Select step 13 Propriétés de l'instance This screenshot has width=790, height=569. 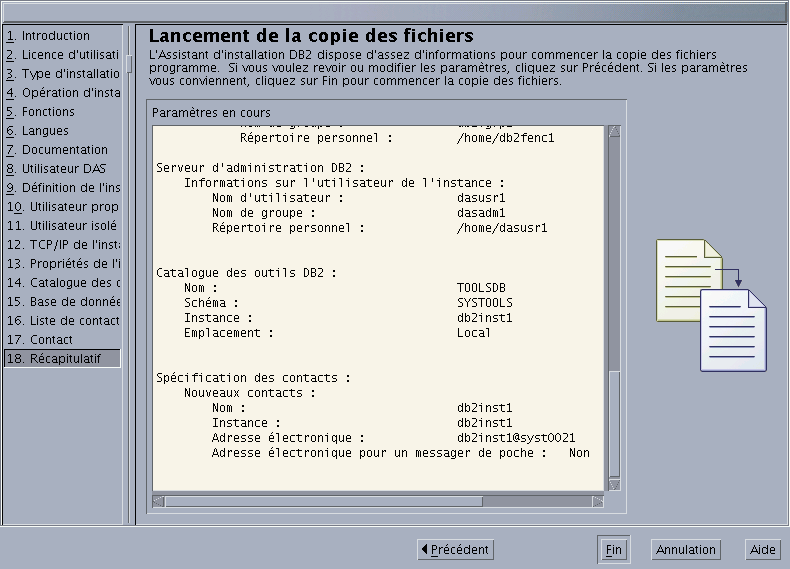click(x=62, y=264)
